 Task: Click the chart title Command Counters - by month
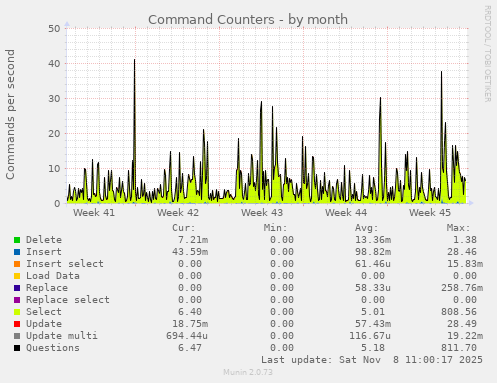pyautogui.click(x=248, y=20)
